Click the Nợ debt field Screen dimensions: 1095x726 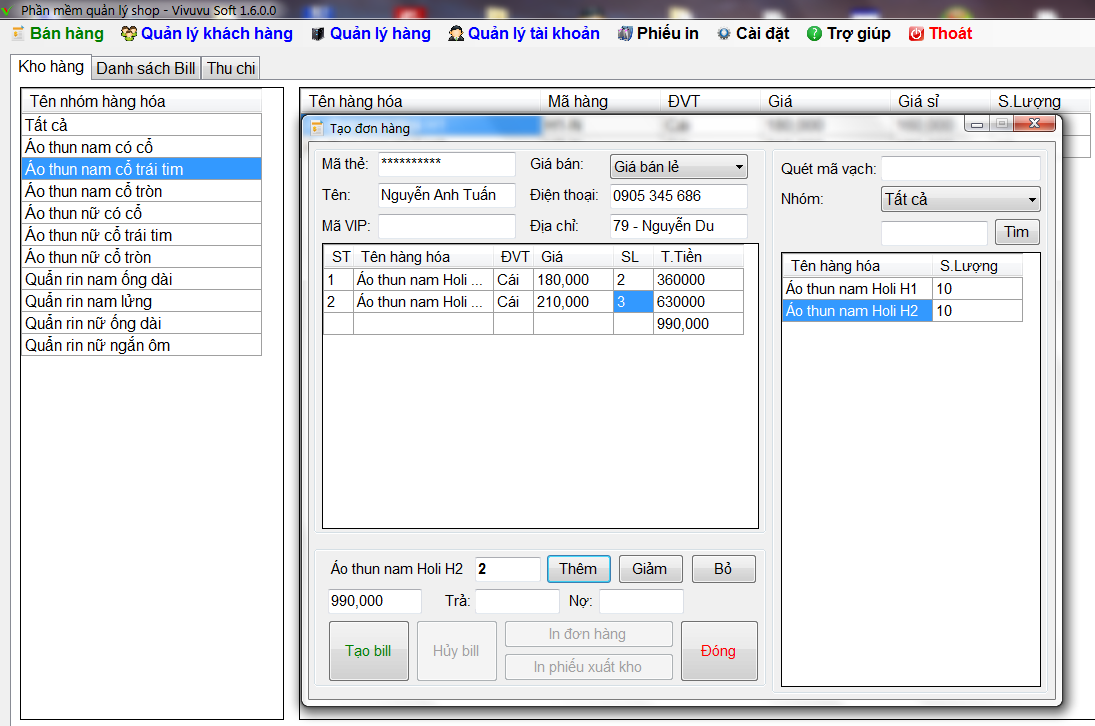(x=641, y=601)
